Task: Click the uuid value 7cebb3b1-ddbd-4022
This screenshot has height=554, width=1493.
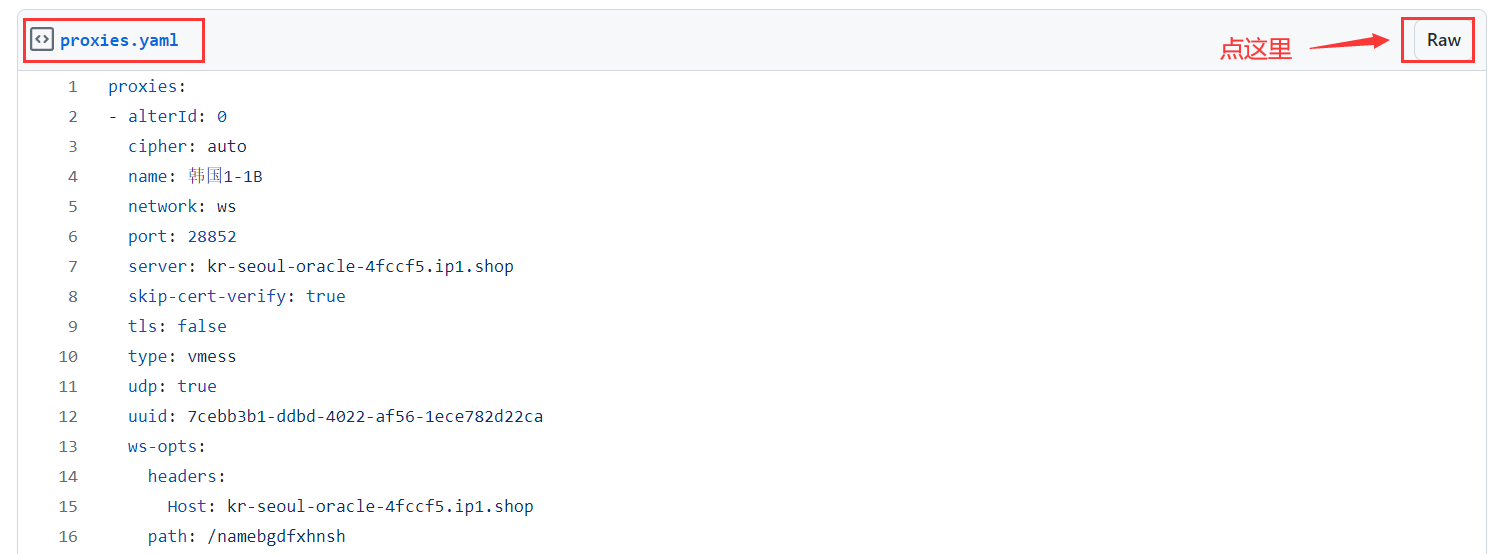Action: click(365, 416)
